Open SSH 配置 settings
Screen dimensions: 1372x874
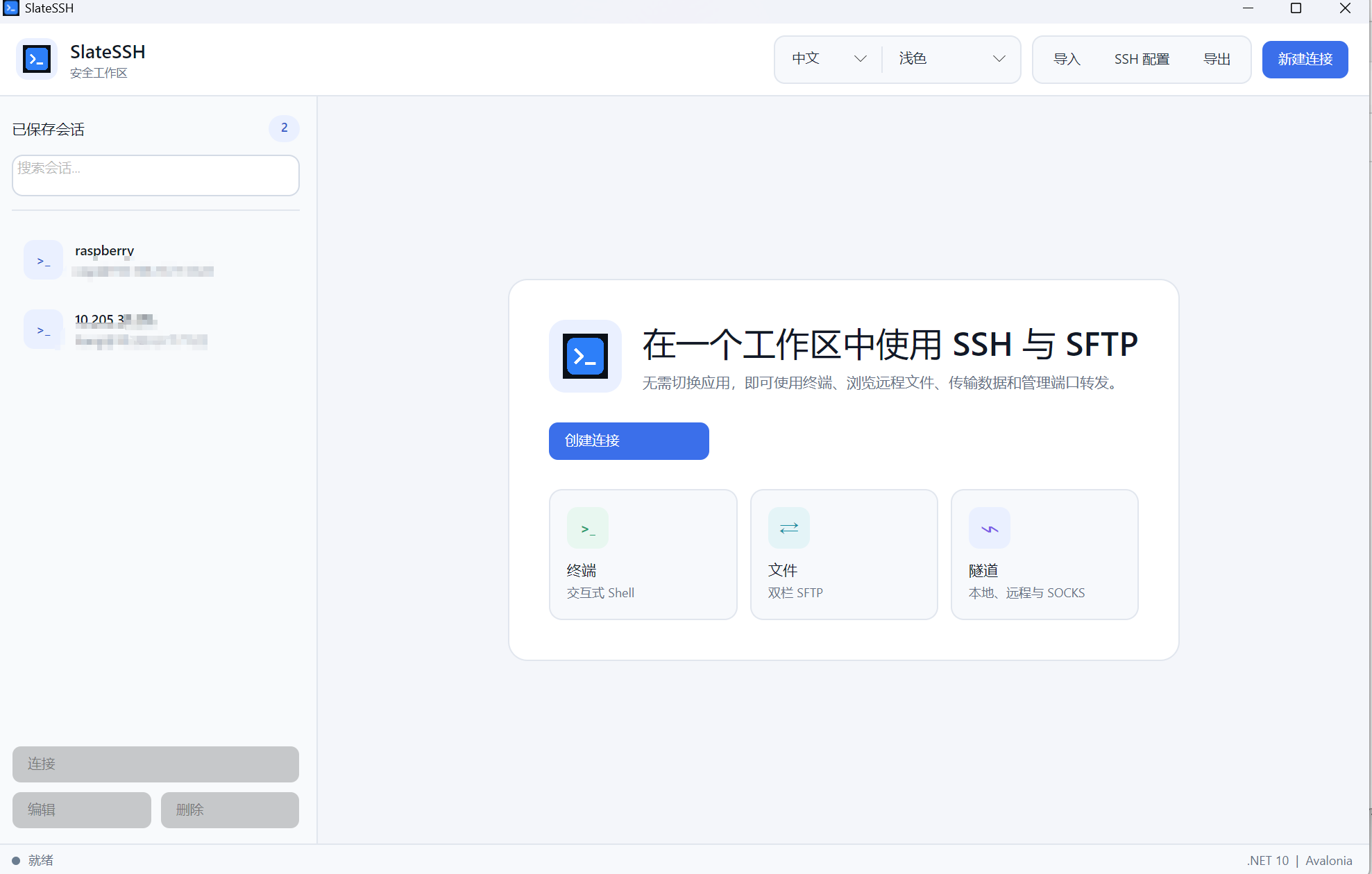(x=1142, y=59)
